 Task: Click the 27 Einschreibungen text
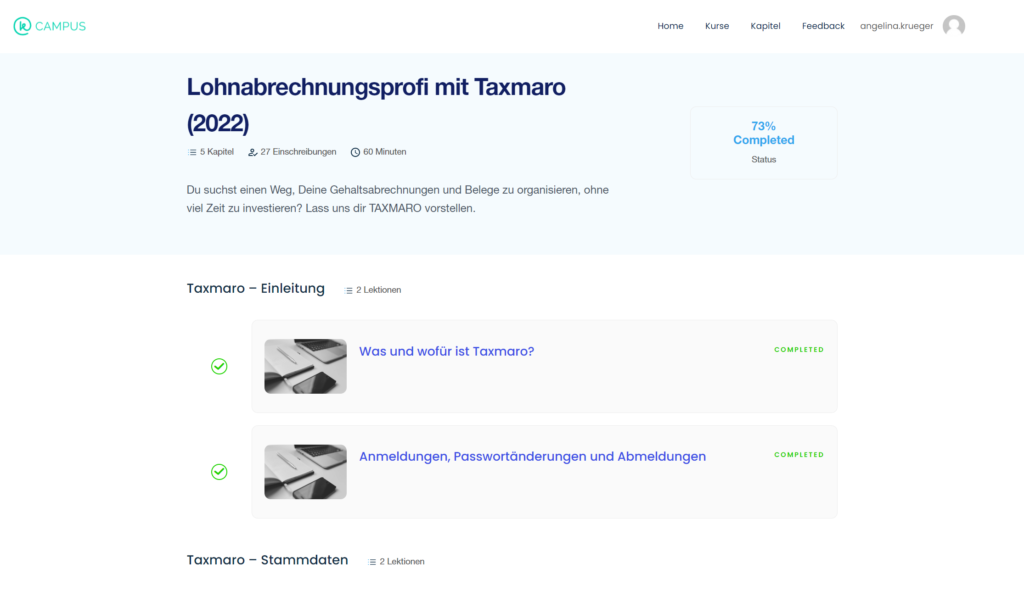click(298, 152)
